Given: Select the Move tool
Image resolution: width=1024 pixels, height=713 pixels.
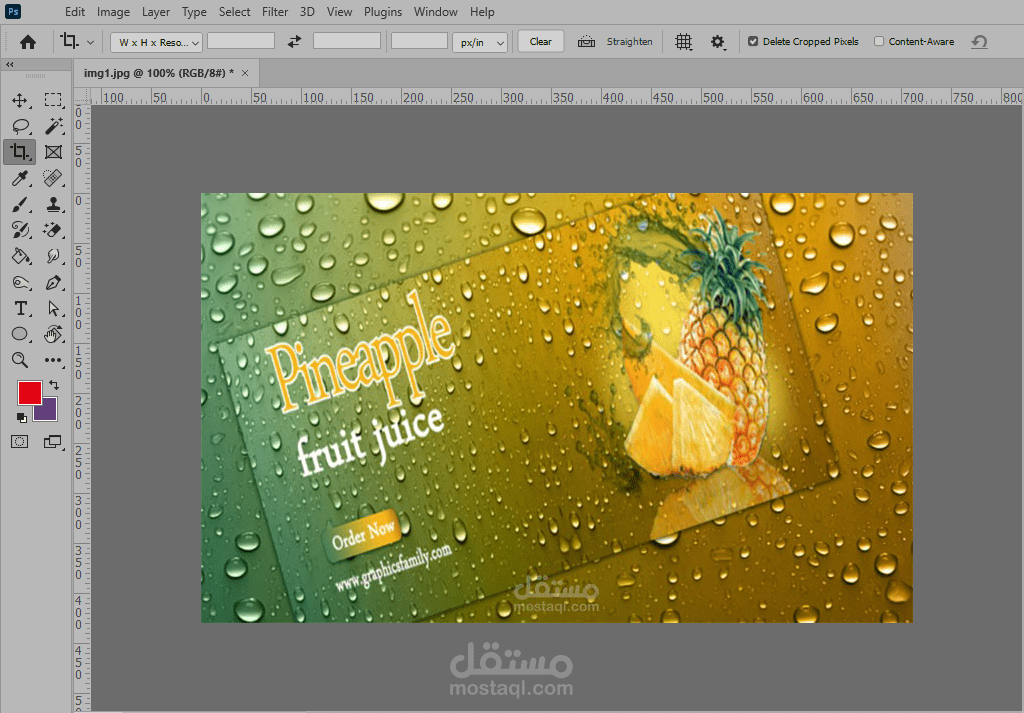Looking at the screenshot, I should [x=20, y=100].
